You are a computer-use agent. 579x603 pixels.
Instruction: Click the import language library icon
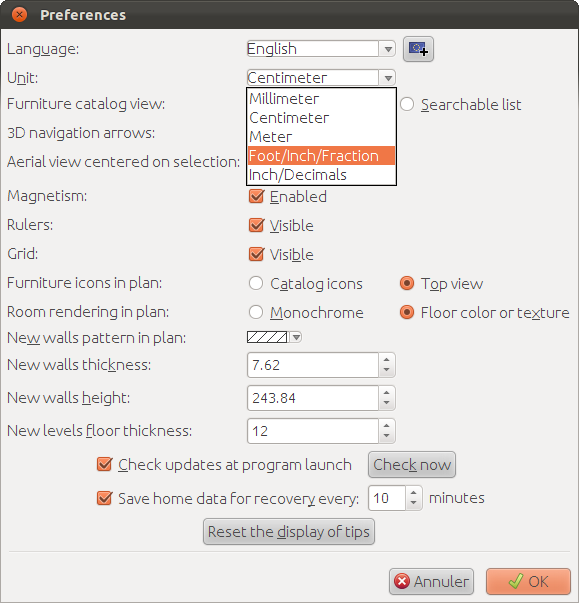[418, 49]
